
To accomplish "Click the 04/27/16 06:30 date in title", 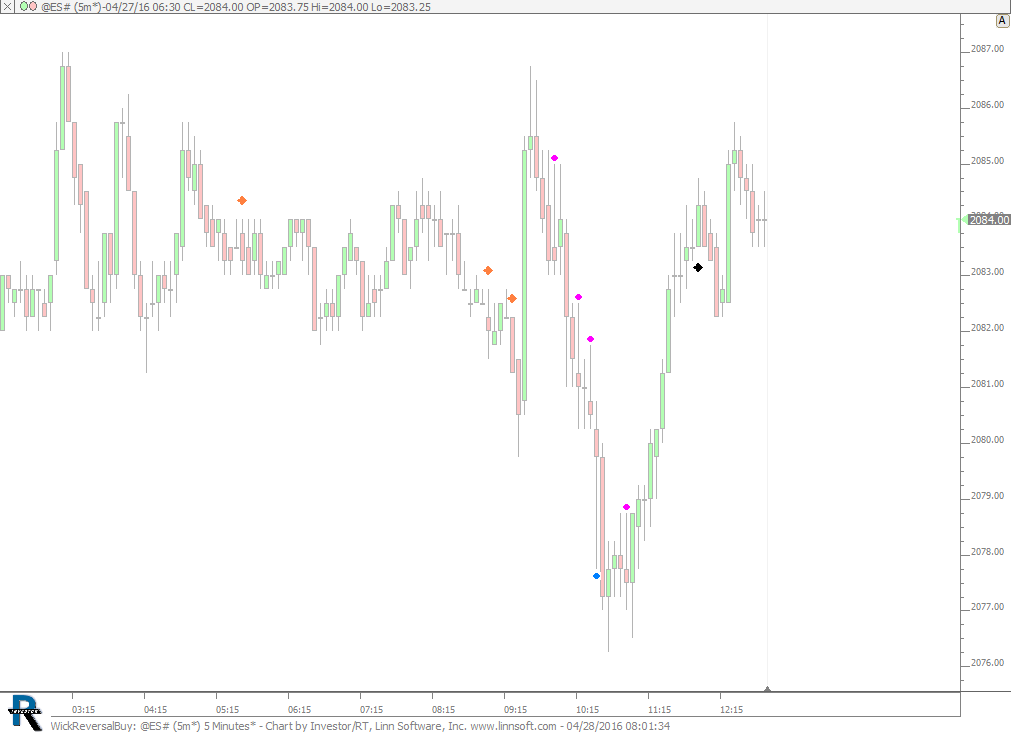I will coord(143,7).
